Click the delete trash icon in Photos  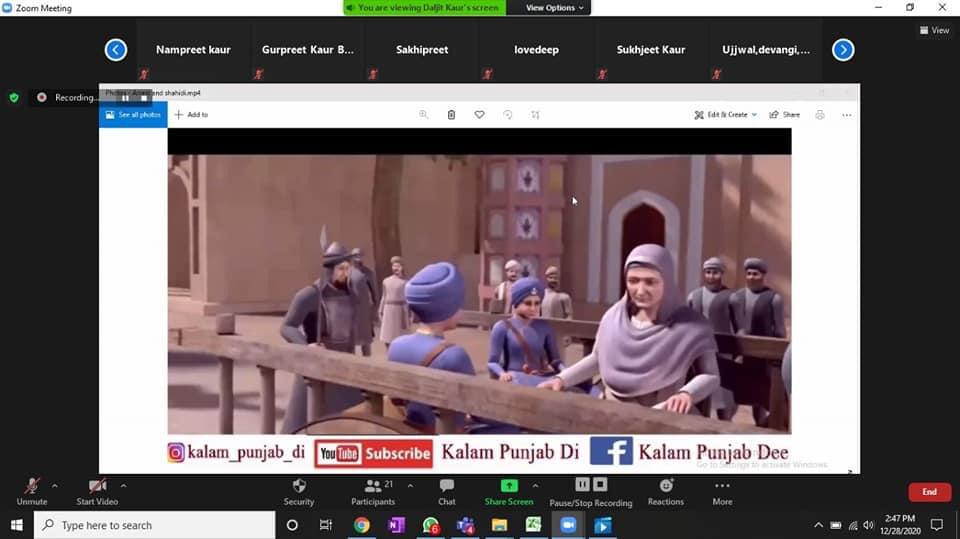[451, 115]
